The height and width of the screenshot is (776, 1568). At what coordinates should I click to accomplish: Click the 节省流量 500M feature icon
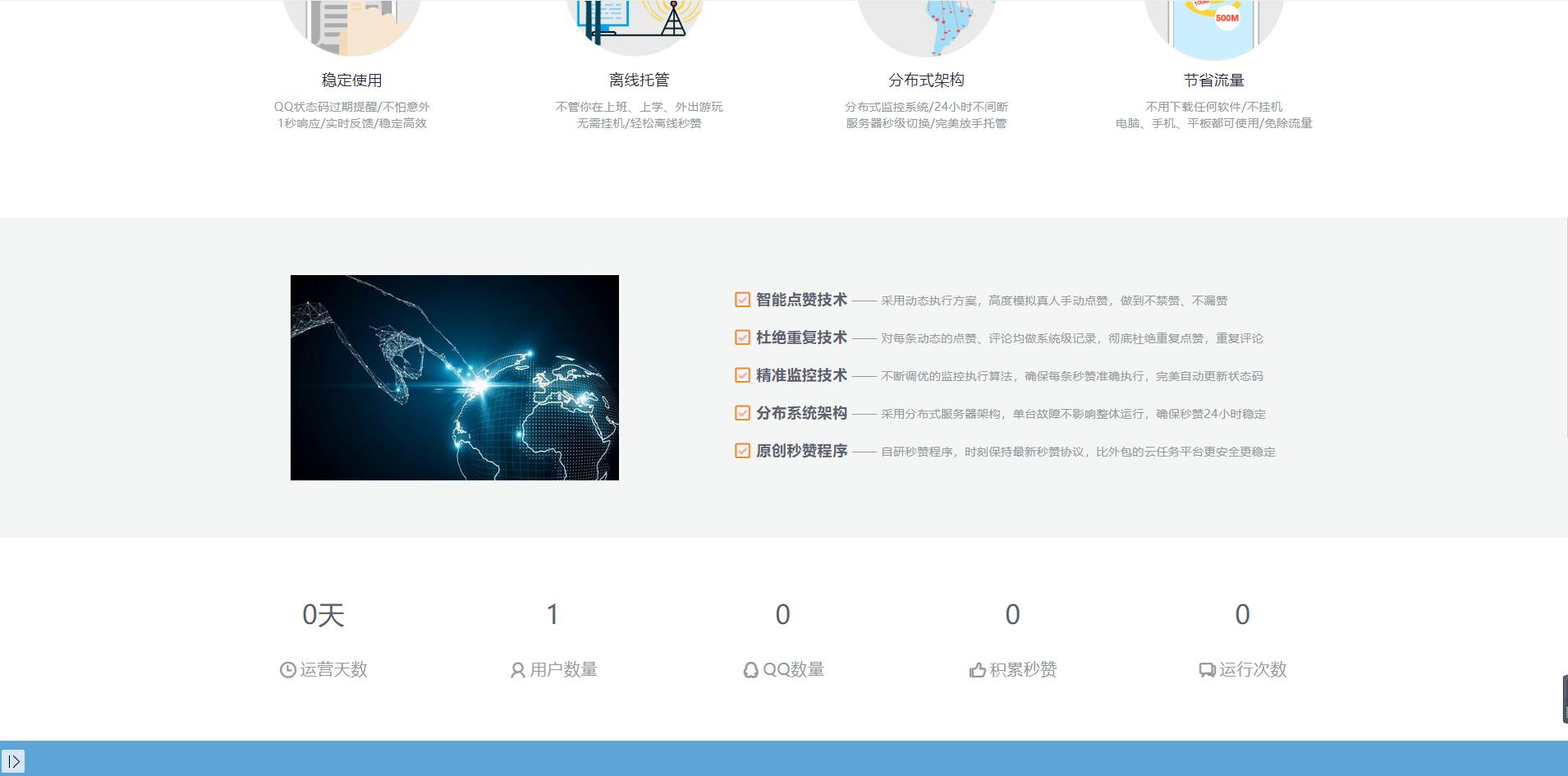(1213, 25)
